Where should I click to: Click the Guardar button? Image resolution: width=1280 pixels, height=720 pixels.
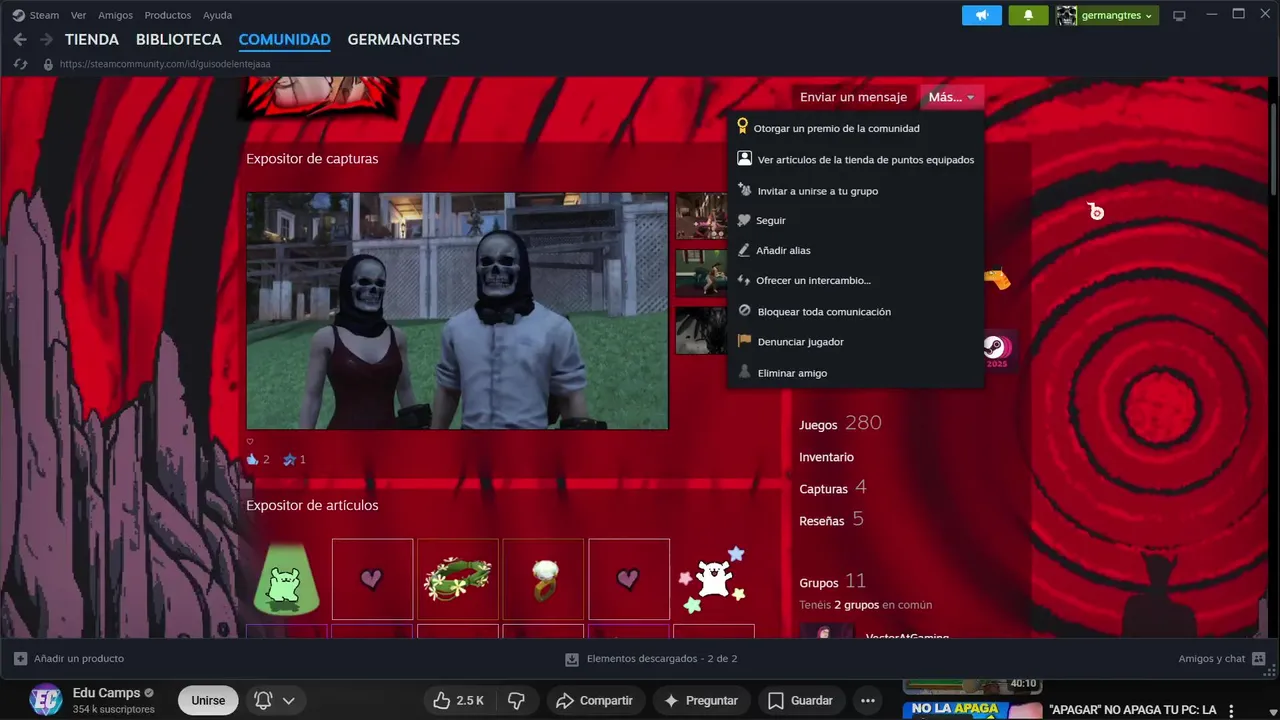click(x=800, y=700)
